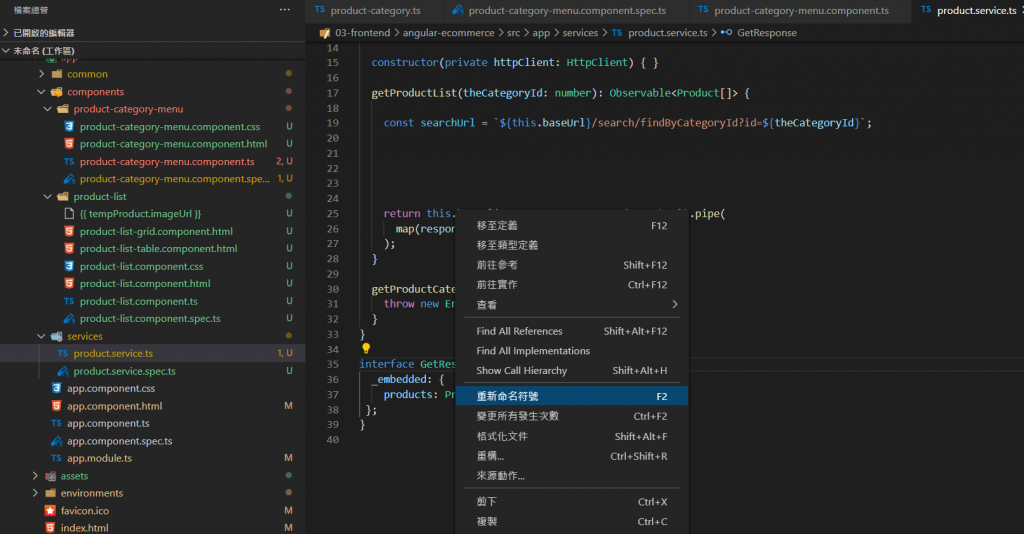The height and width of the screenshot is (534, 1024).
Task: Click the angular-ecommerce breadcrumb segment
Action: pyautogui.click(x=448, y=33)
